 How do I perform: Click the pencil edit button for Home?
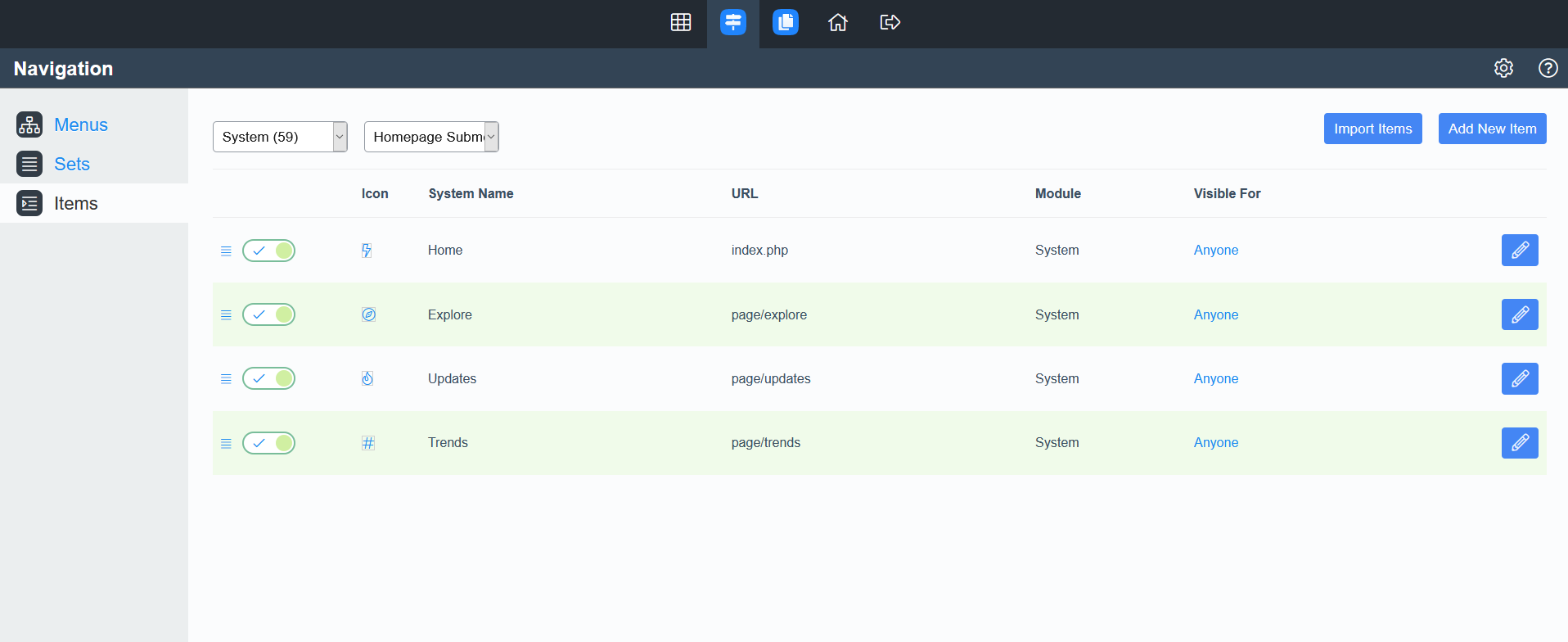pos(1519,251)
